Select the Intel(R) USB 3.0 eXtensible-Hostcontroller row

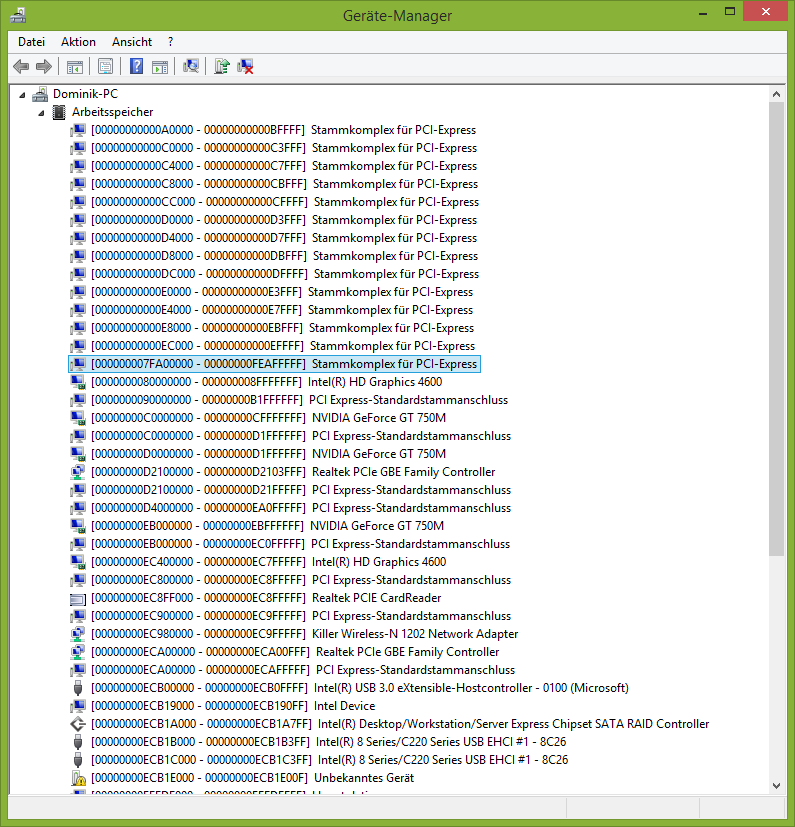click(x=360, y=688)
